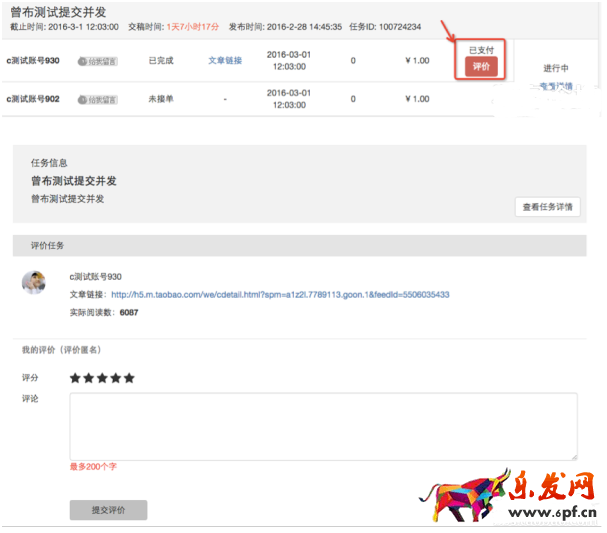The height and width of the screenshot is (533, 607).
Task: Select the fourth rating star
Action: (x=115, y=378)
